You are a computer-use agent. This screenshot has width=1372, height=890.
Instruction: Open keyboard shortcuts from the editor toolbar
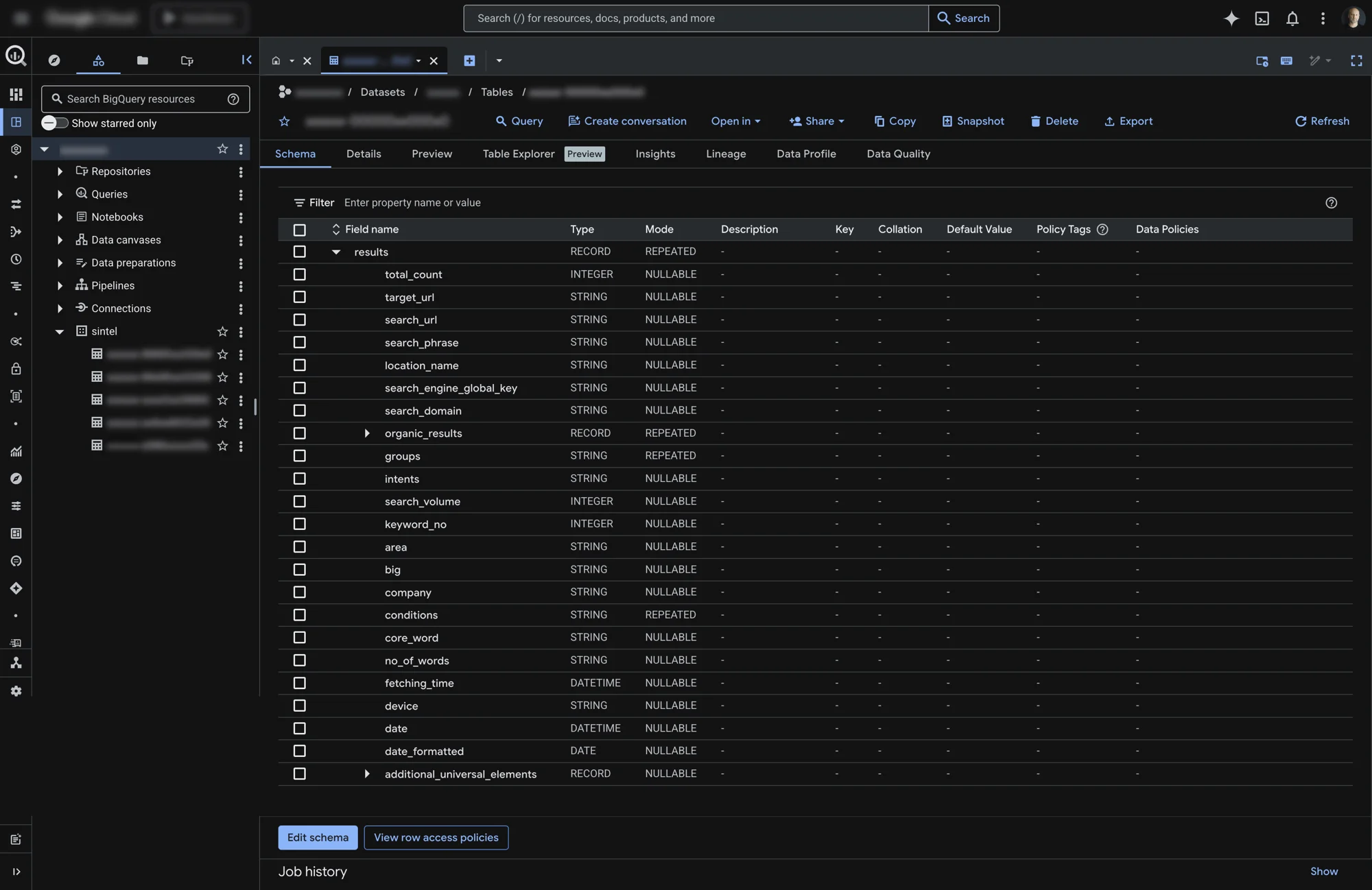point(1286,61)
